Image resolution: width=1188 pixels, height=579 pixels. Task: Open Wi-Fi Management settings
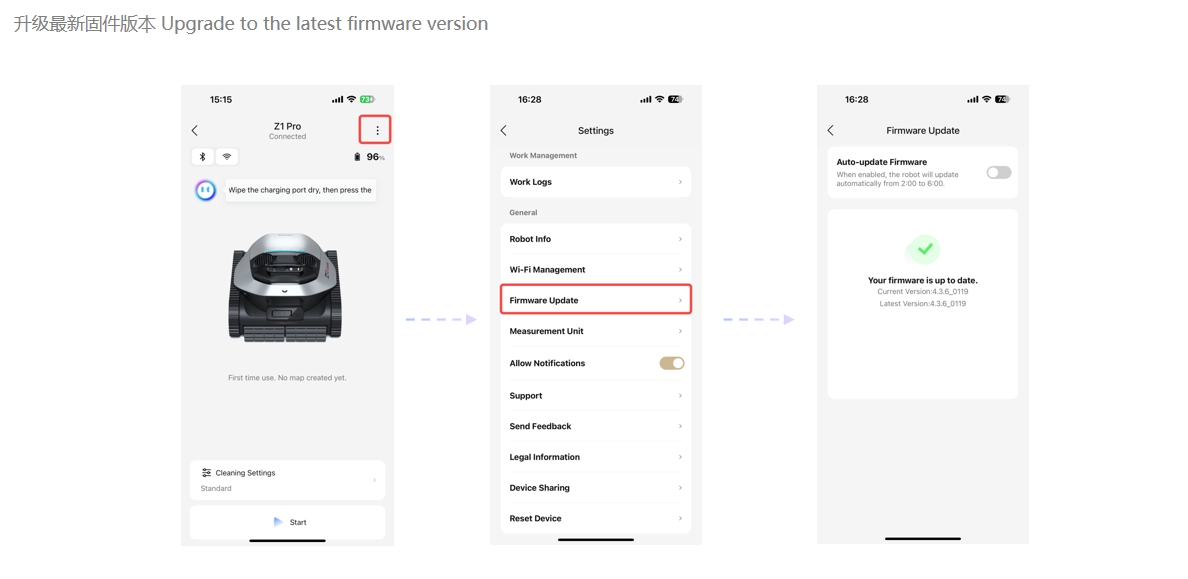click(x=596, y=270)
